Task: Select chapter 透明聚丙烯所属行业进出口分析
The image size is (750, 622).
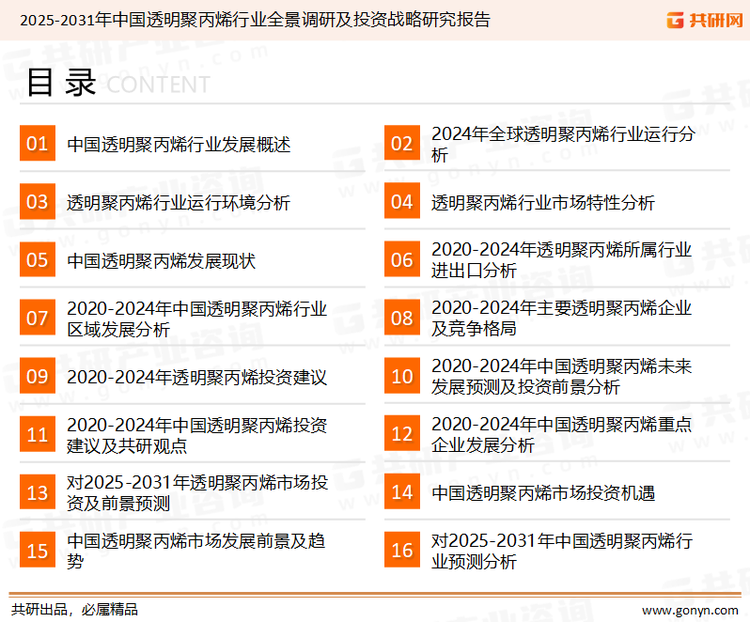Action: pyautogui.click(x=562, y=260)
